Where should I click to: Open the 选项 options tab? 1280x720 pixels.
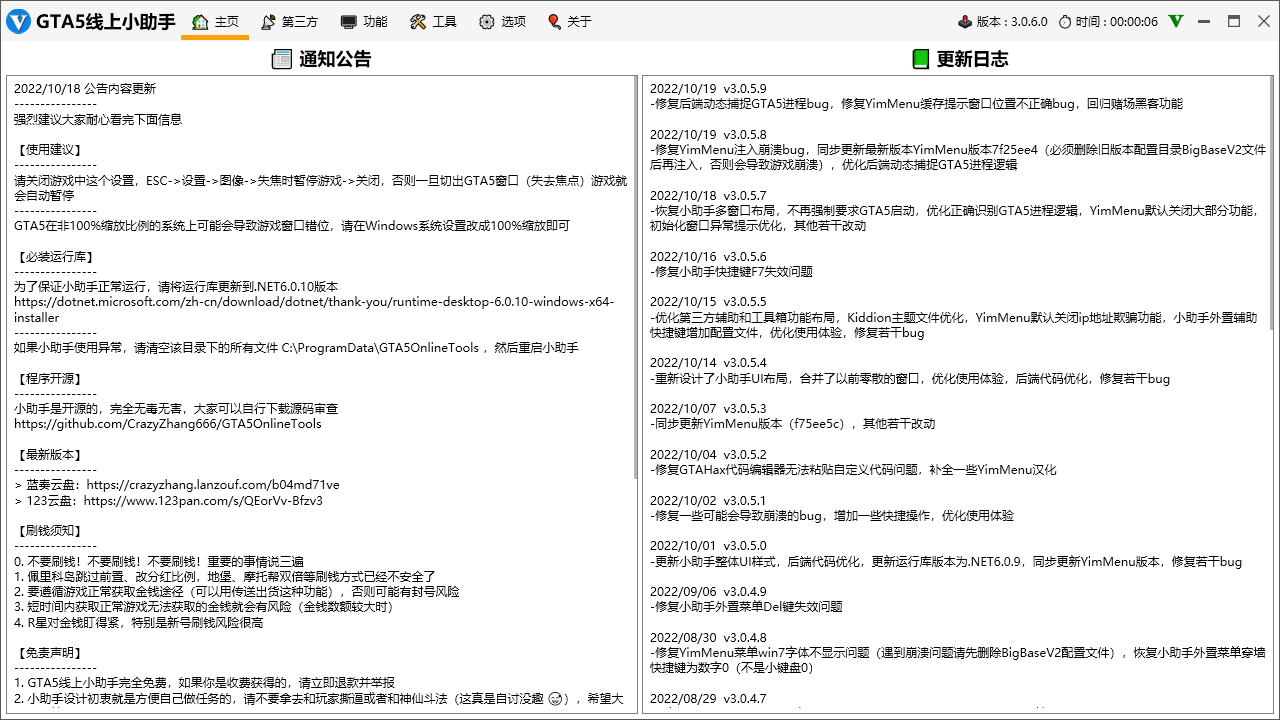(x=502, y=21)
